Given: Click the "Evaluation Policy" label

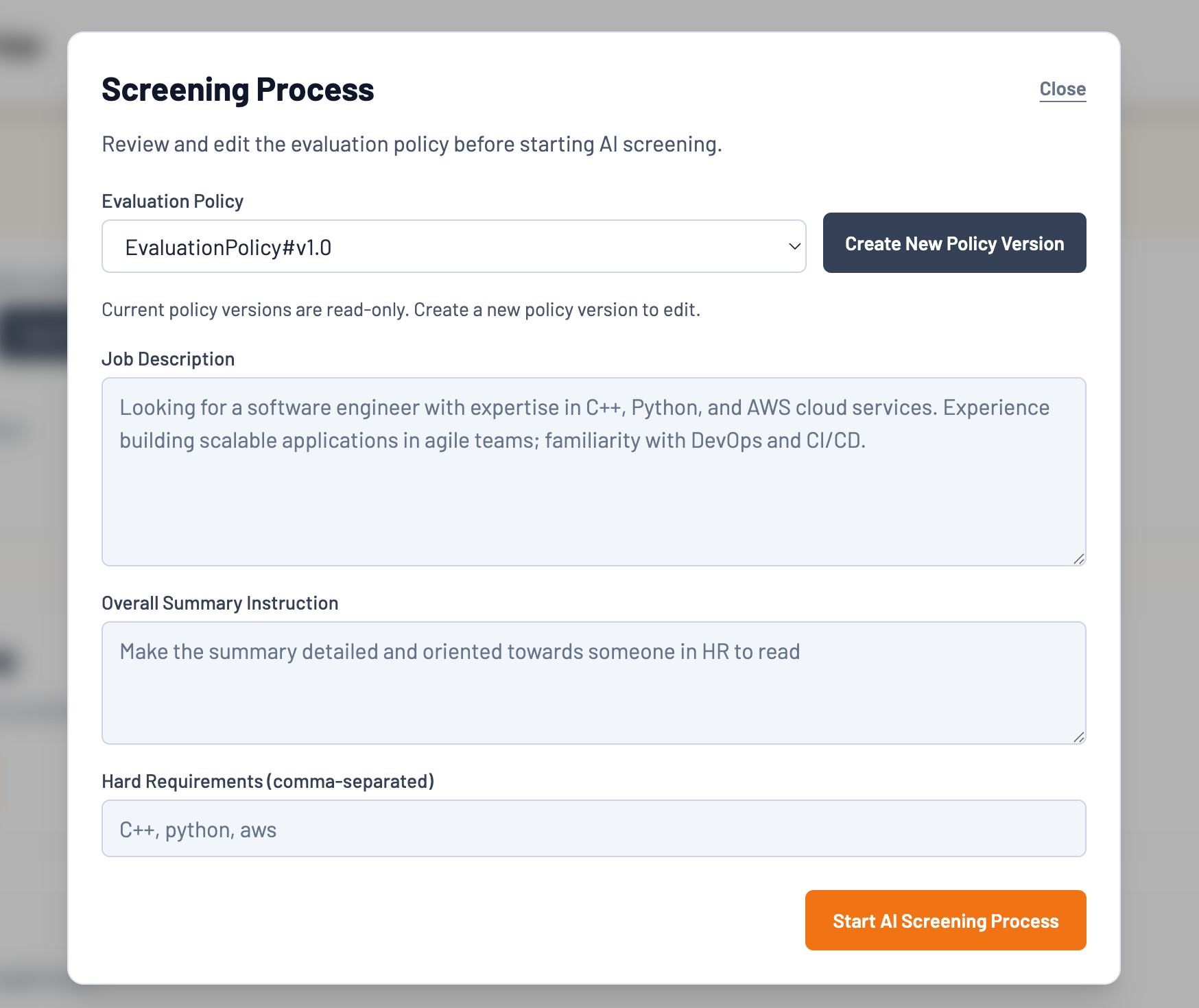Looking at the screenshot, I should click(x=172, y=201).
